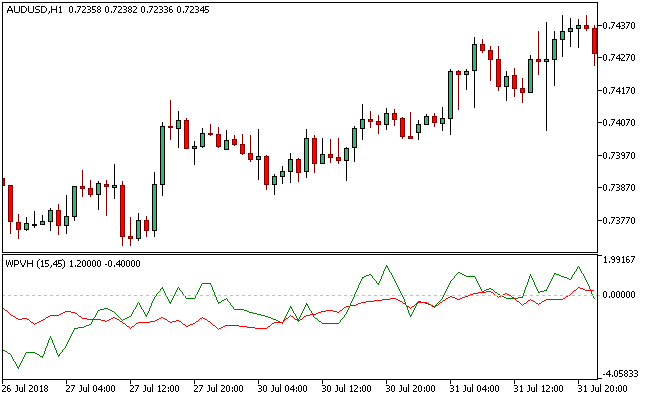Click the 0.00000 indicator zero level label
The width and height of the screenshot is (650, 400).
tap(622, 295)
